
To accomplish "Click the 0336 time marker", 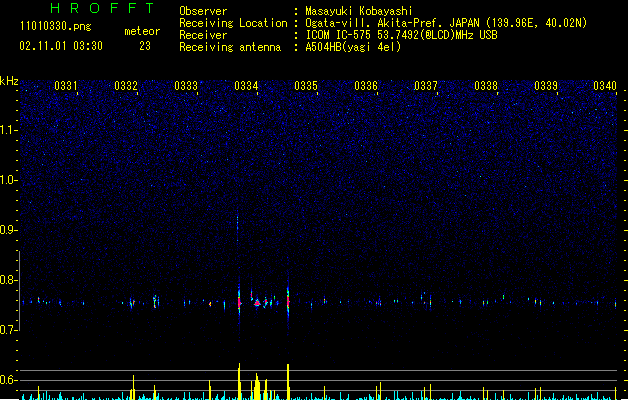I will click(x=366, y=86).
